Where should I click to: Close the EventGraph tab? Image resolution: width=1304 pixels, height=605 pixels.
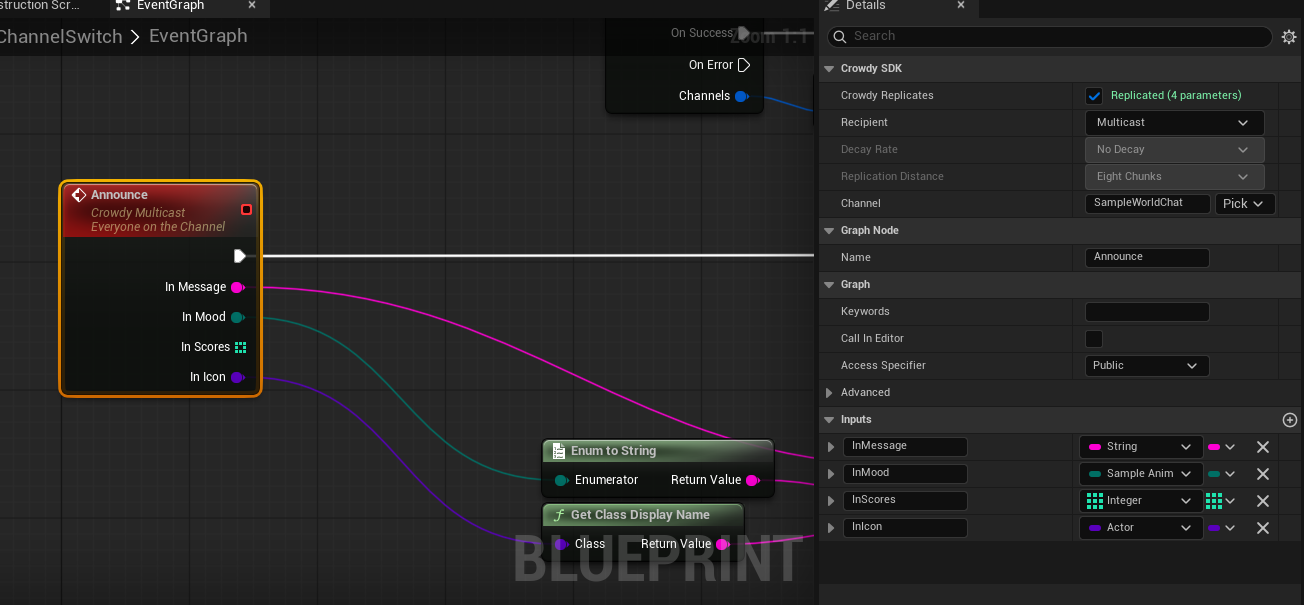click(x=252, y=6)
